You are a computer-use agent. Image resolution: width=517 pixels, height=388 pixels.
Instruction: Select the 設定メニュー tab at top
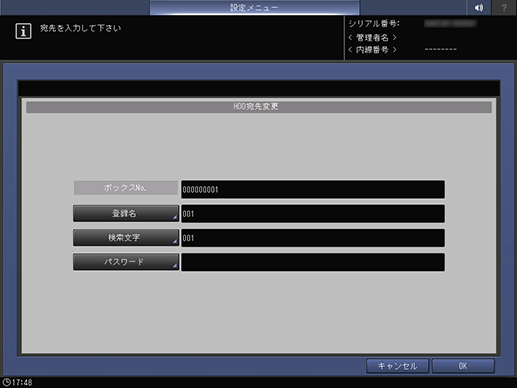[254, 7]
